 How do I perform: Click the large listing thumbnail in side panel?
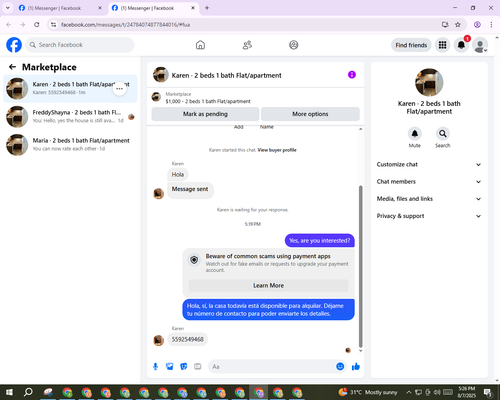point(429,82)
